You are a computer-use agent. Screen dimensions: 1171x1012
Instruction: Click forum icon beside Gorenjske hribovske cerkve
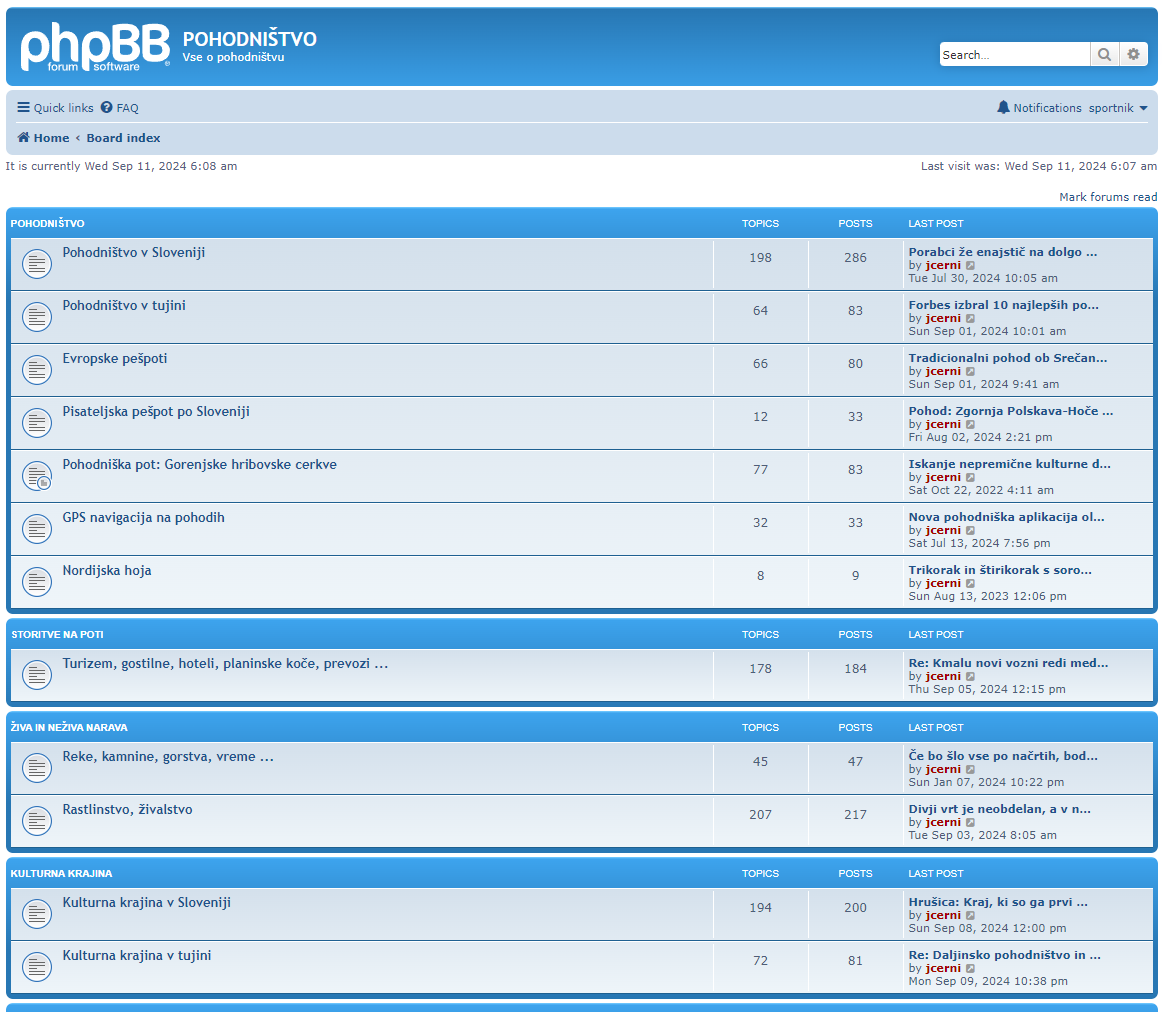(37, 476)
